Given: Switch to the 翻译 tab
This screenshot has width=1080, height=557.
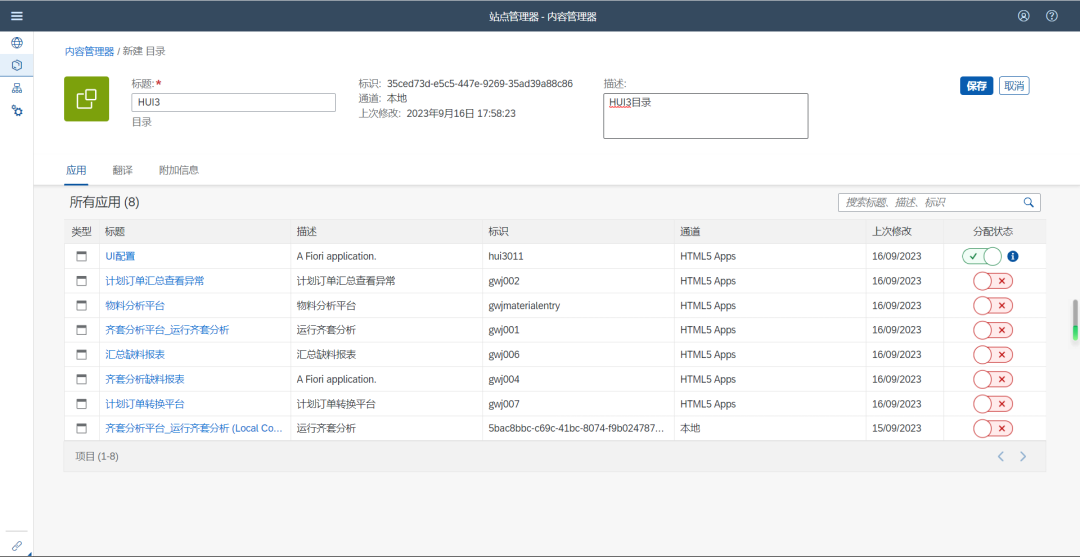Looking at the screenshot, I should point(123,170).
